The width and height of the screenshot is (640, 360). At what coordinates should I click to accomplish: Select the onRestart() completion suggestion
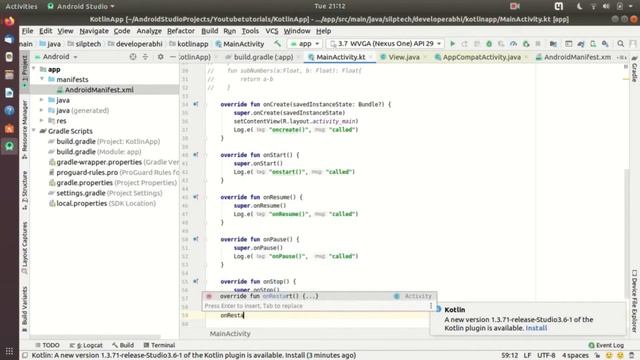(x=319, y=296)
